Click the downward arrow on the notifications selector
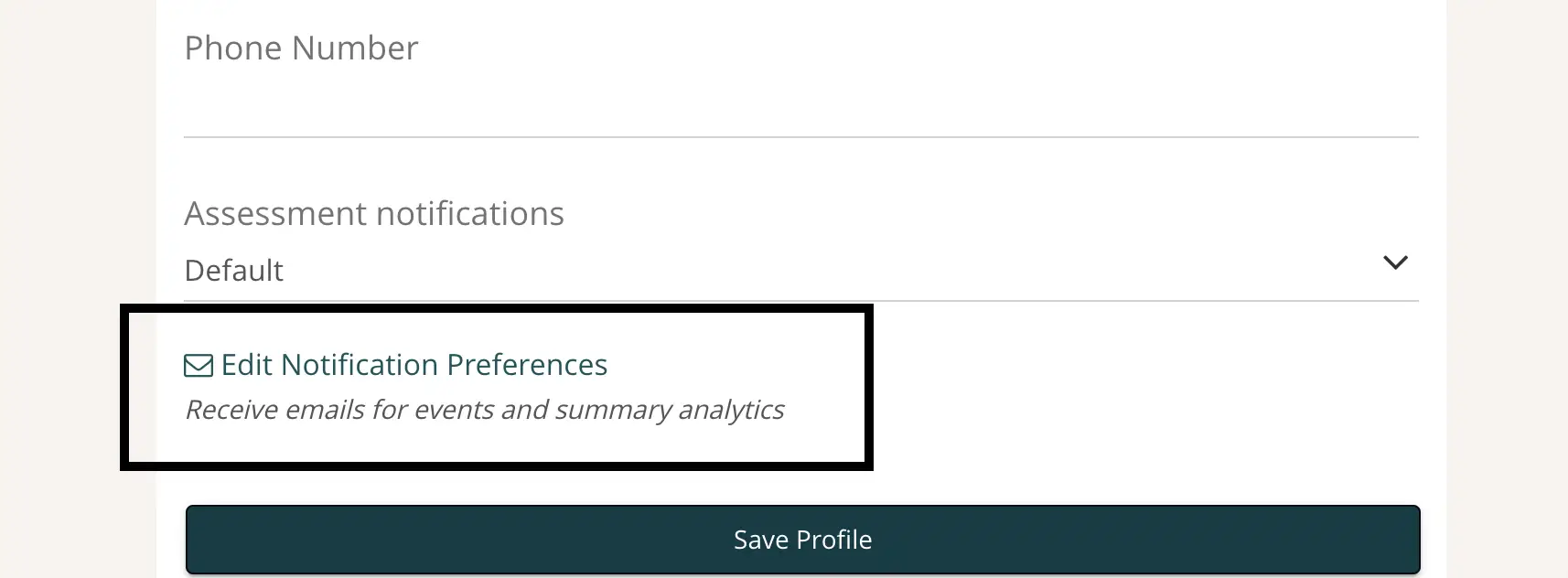This screenshot has height=578, width=1568. [x=1396, y=263]
